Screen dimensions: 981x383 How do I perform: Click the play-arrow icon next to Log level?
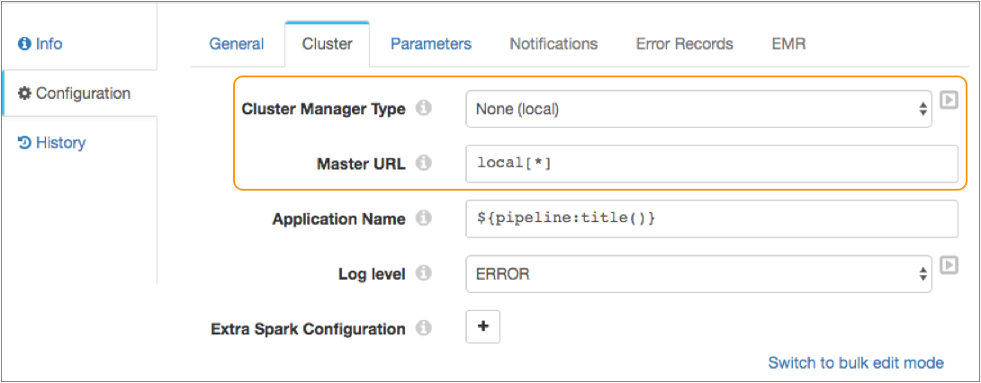pyautogui.click(x=949, y=265)
